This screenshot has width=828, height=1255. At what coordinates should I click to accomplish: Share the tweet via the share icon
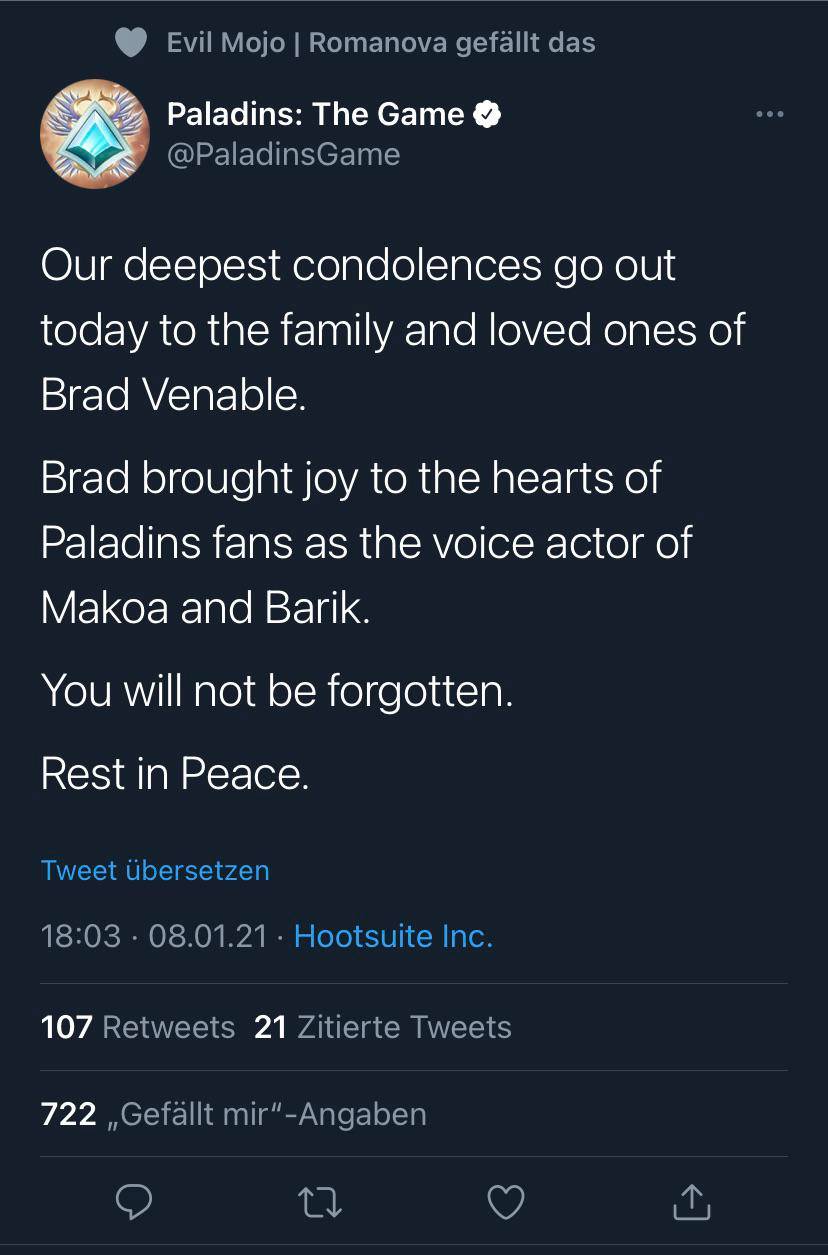[691, 1203]
